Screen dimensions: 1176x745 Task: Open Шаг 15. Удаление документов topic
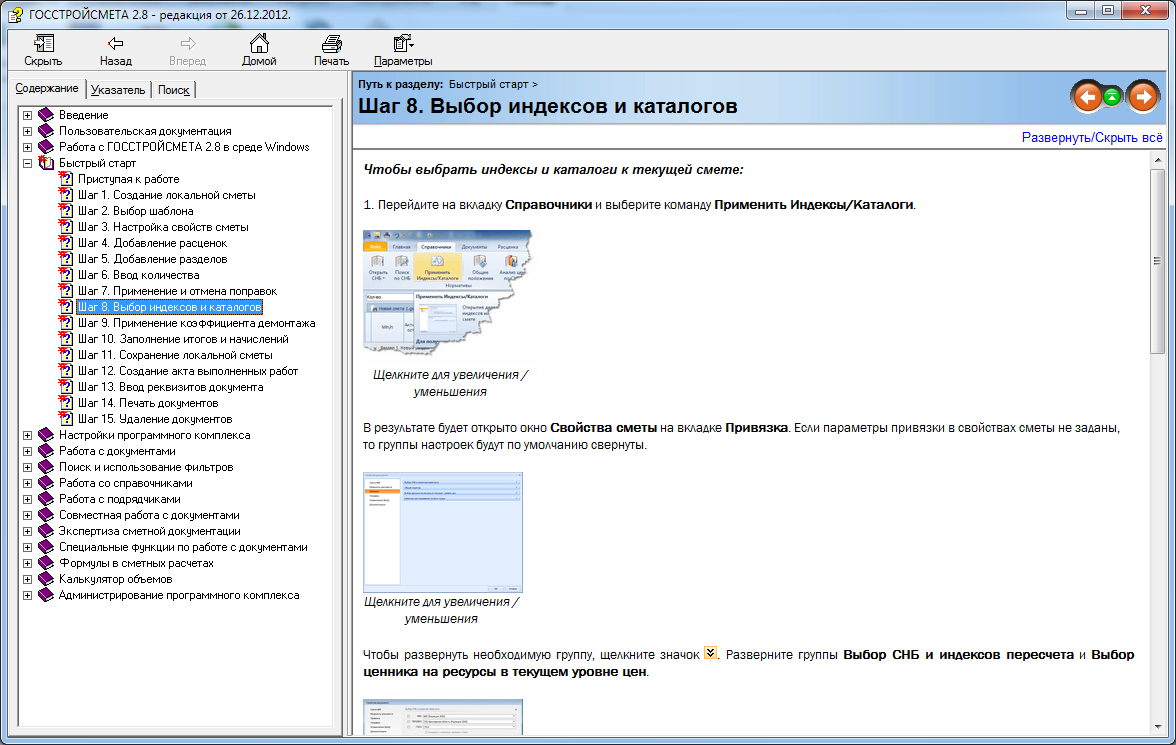click(x=155, y=419)
